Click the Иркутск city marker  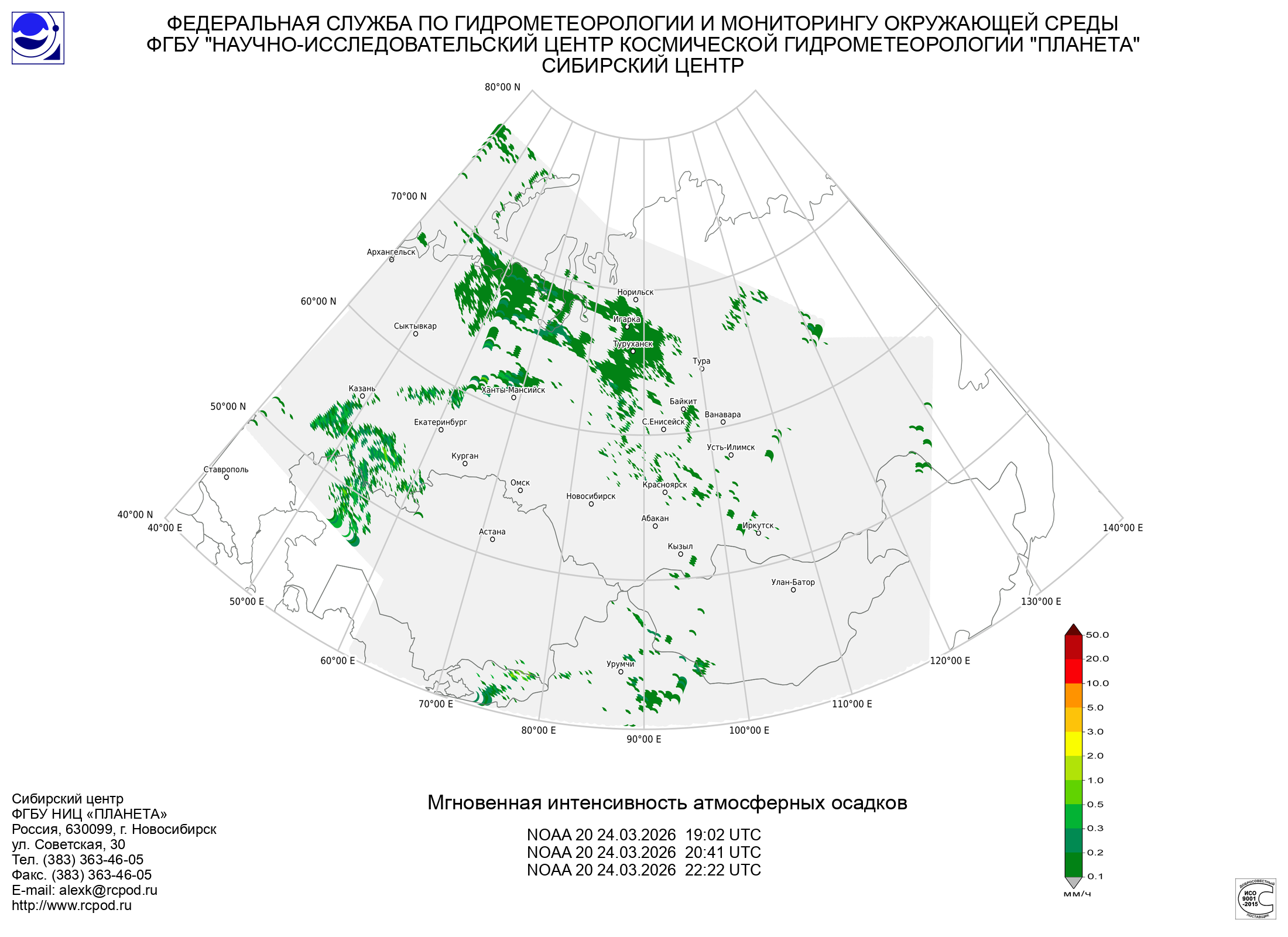[x=758, y=533]
